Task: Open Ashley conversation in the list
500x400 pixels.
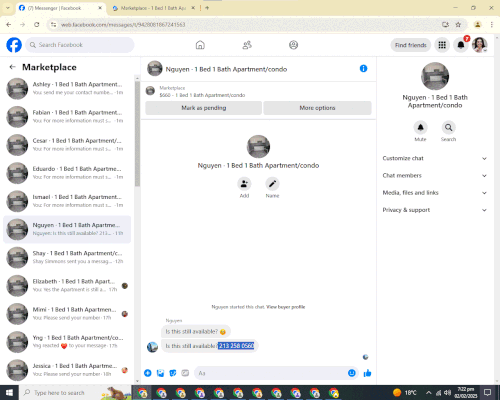Action: 67,89
